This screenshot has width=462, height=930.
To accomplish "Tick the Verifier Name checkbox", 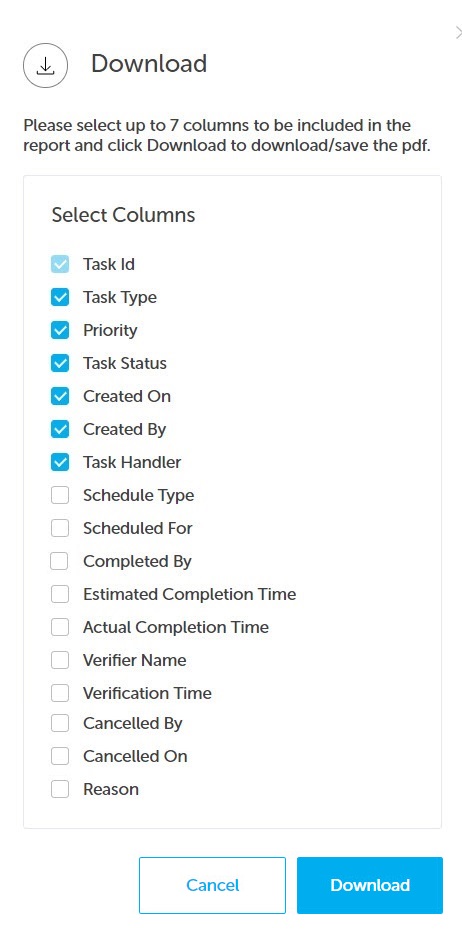I will 60,660.
